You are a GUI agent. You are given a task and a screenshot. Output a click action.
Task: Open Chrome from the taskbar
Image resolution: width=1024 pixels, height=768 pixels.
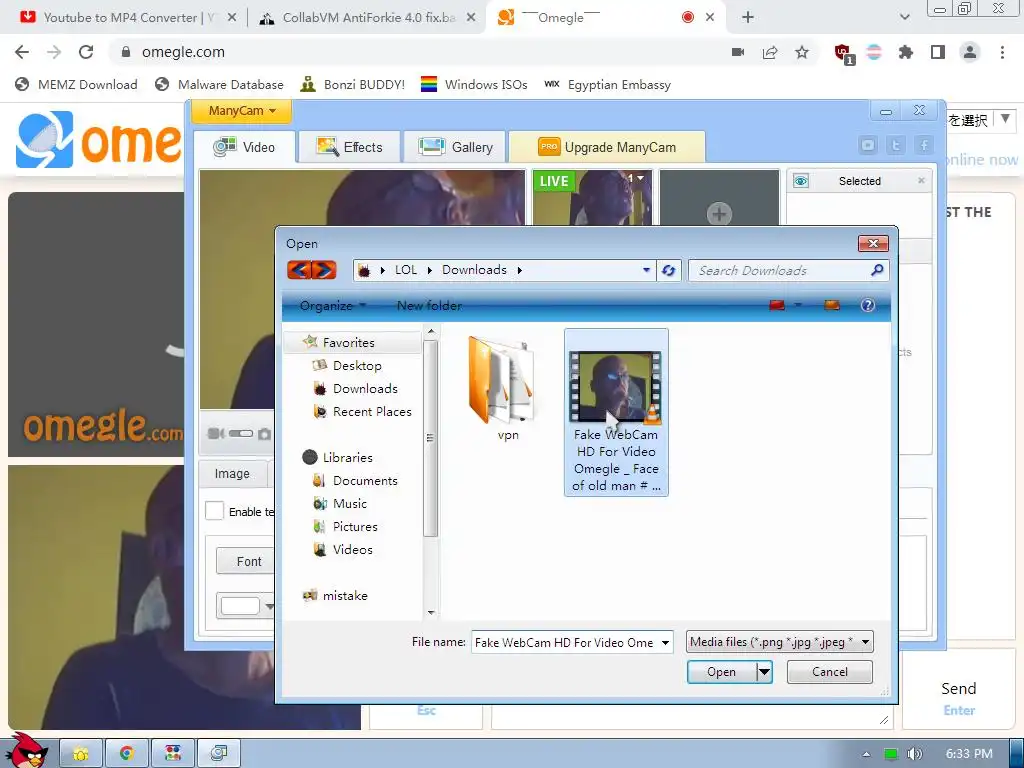pyautogui.click(x=127, y=754)
